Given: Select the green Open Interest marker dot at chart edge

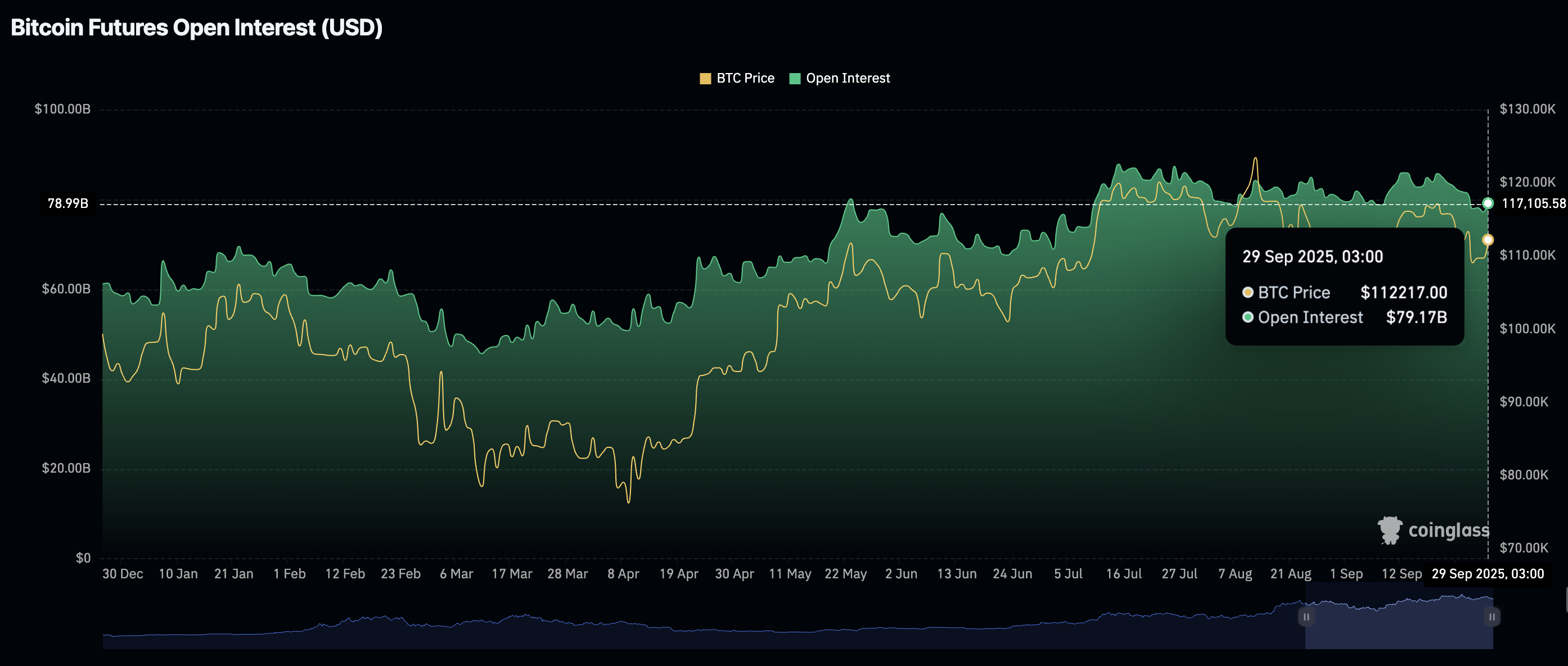Looking at the screenshot, I should (1488, 204).
